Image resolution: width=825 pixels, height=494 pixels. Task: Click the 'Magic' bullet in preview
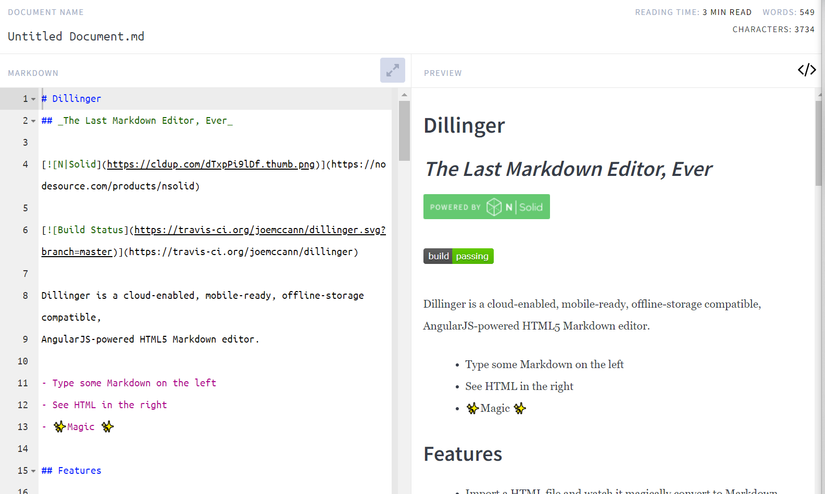tap(496, 408)
